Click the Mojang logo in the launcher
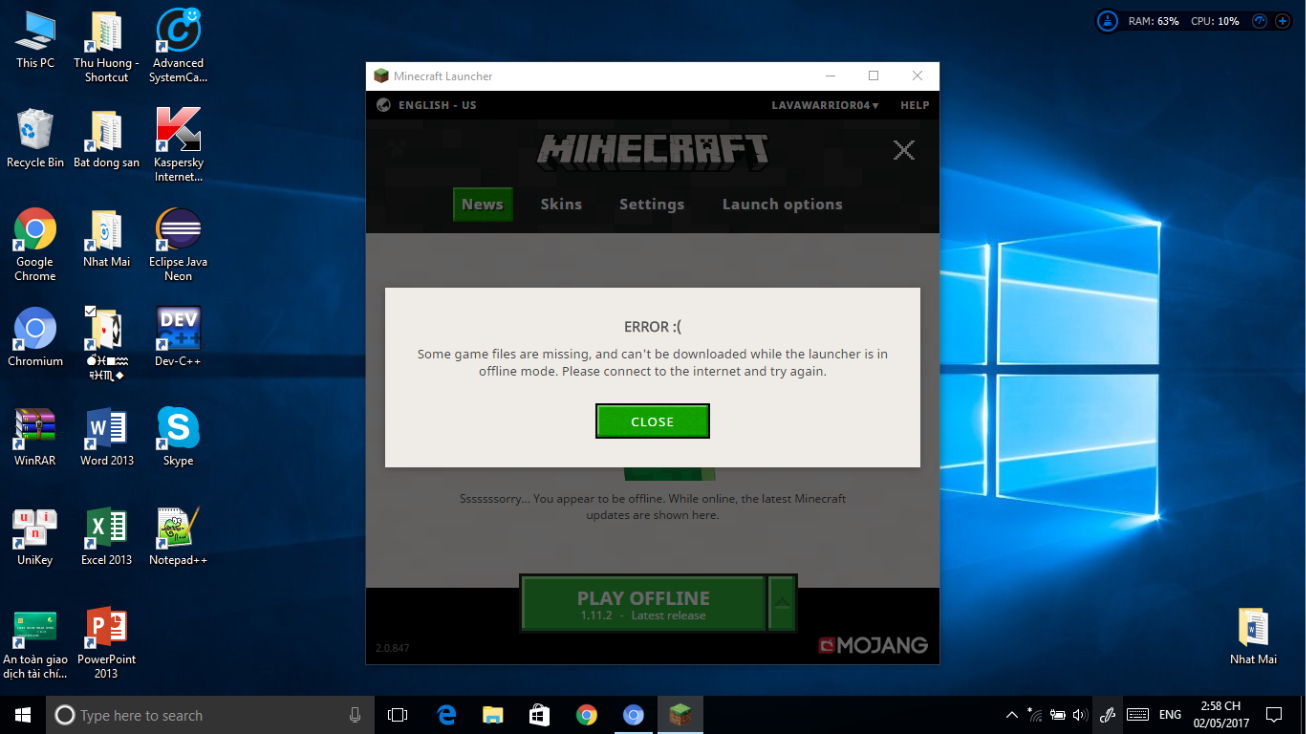Image resolution: width=1306 pixels, height=734 pixels. point(873,645)
